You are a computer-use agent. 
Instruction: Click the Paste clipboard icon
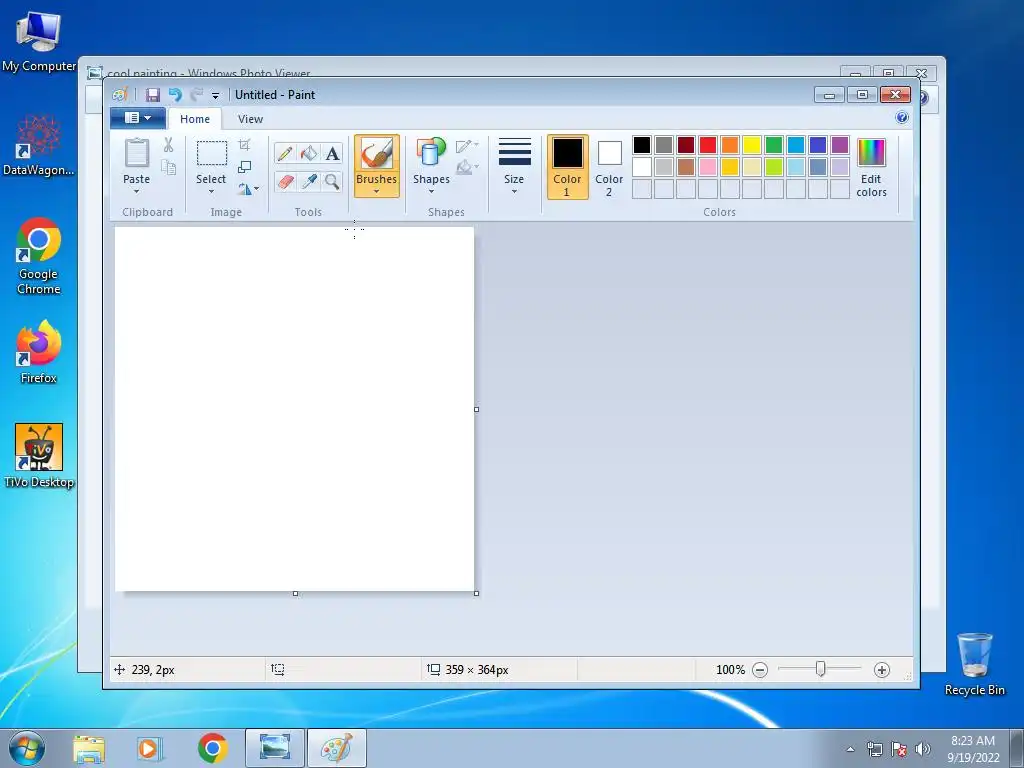point(136,153)
